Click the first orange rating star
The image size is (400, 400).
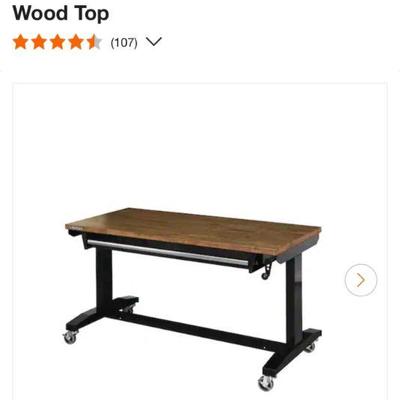pos(20,42)
